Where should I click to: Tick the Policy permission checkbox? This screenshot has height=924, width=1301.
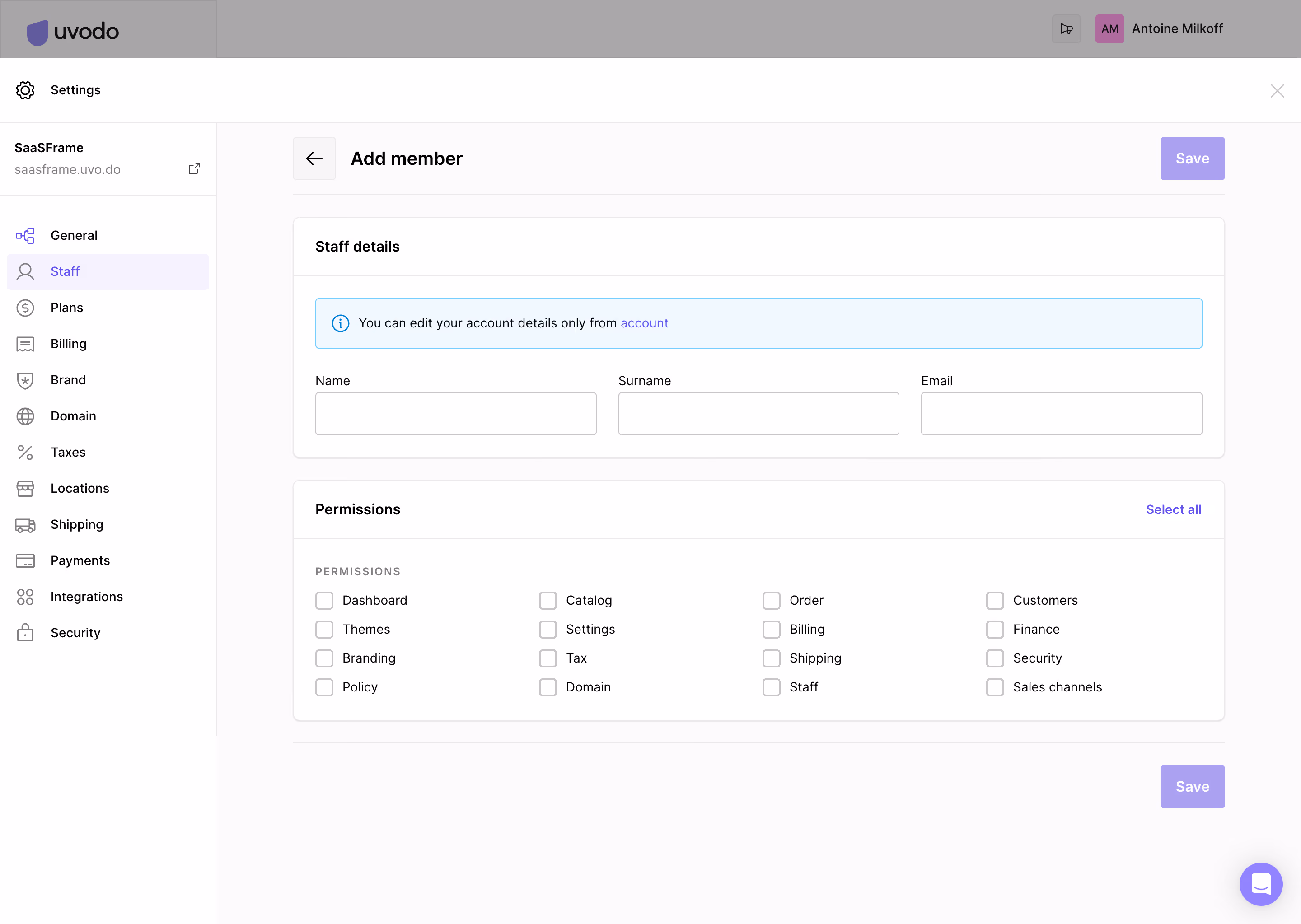point(324,687)
